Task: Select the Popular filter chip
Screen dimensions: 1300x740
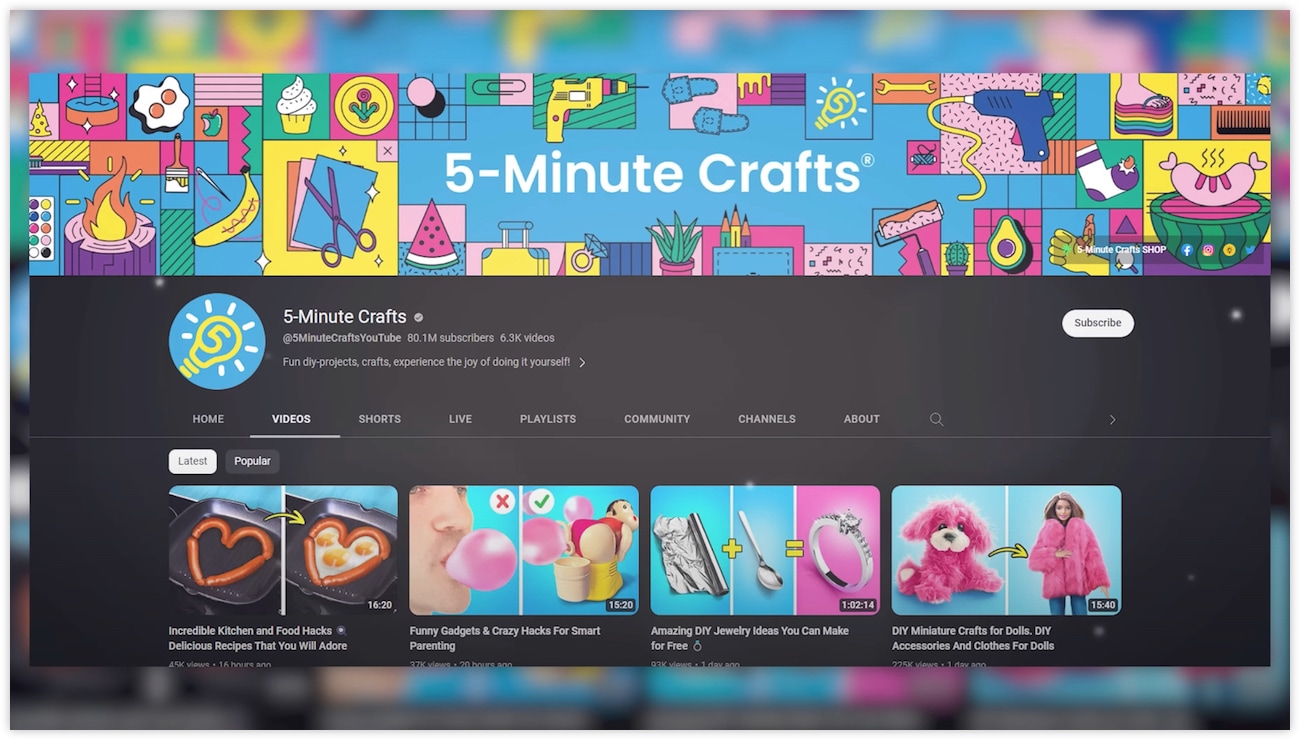Action: click(252, 461)
